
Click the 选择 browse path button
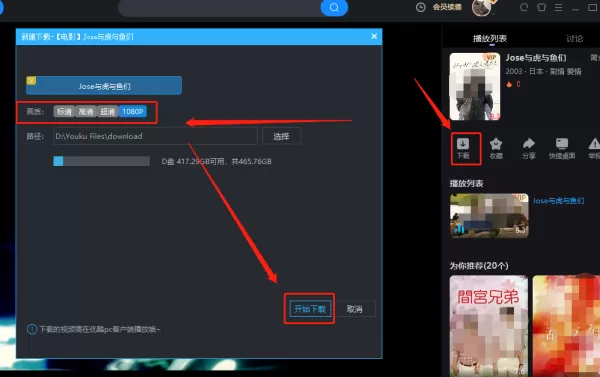(x=281, y=136)
